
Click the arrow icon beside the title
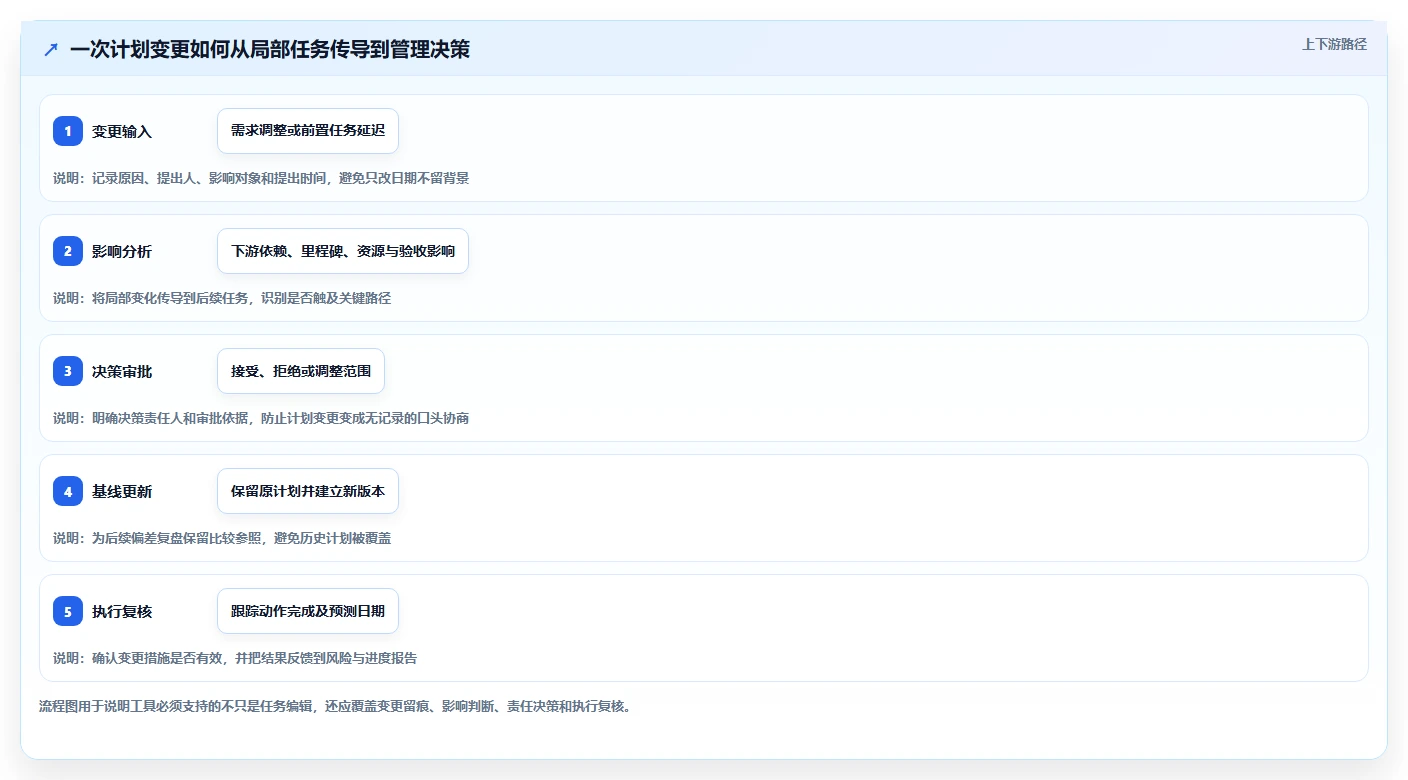[51, 49]
